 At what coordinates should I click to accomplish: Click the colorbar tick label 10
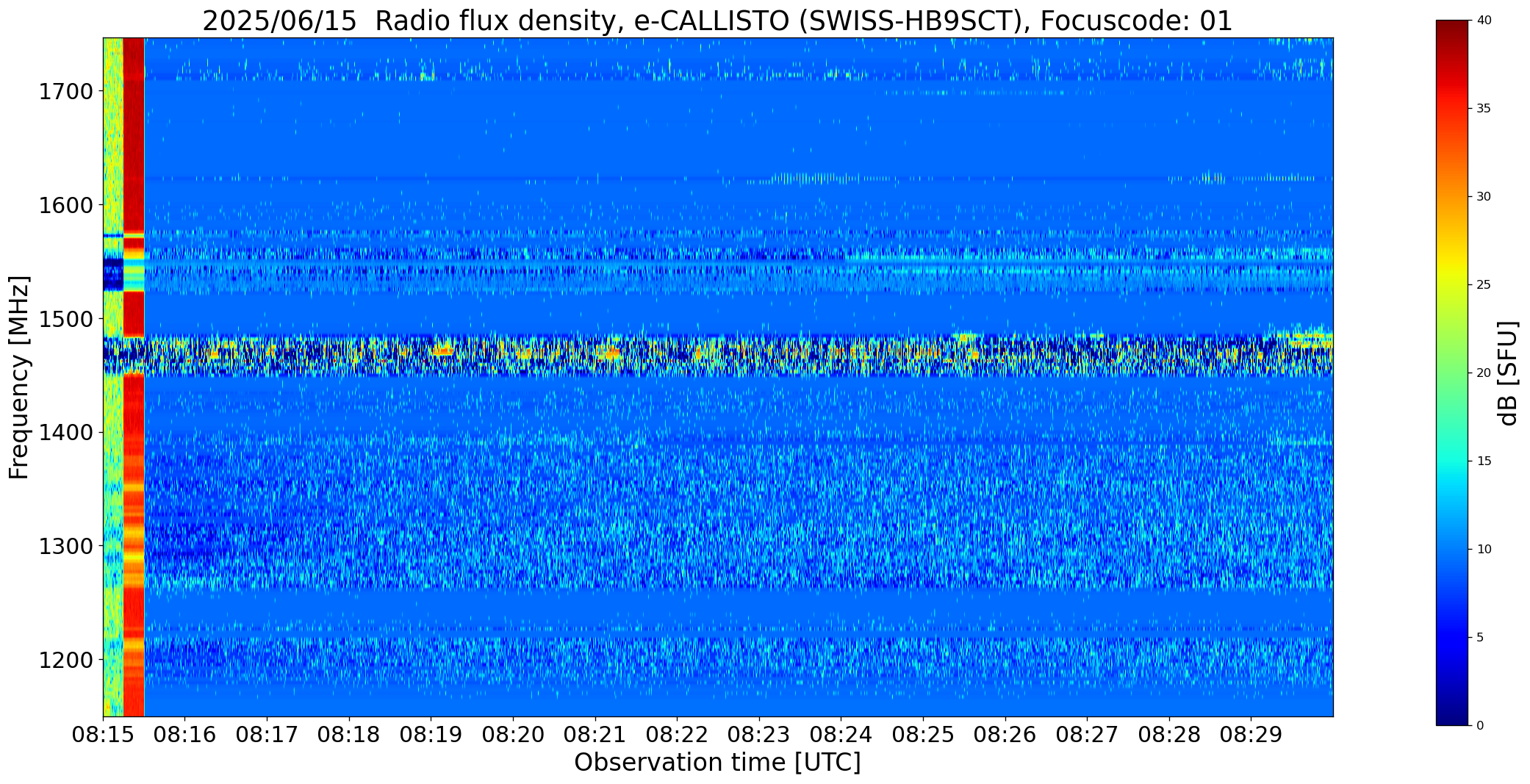pyautogui.click(x=1484, y=550)
